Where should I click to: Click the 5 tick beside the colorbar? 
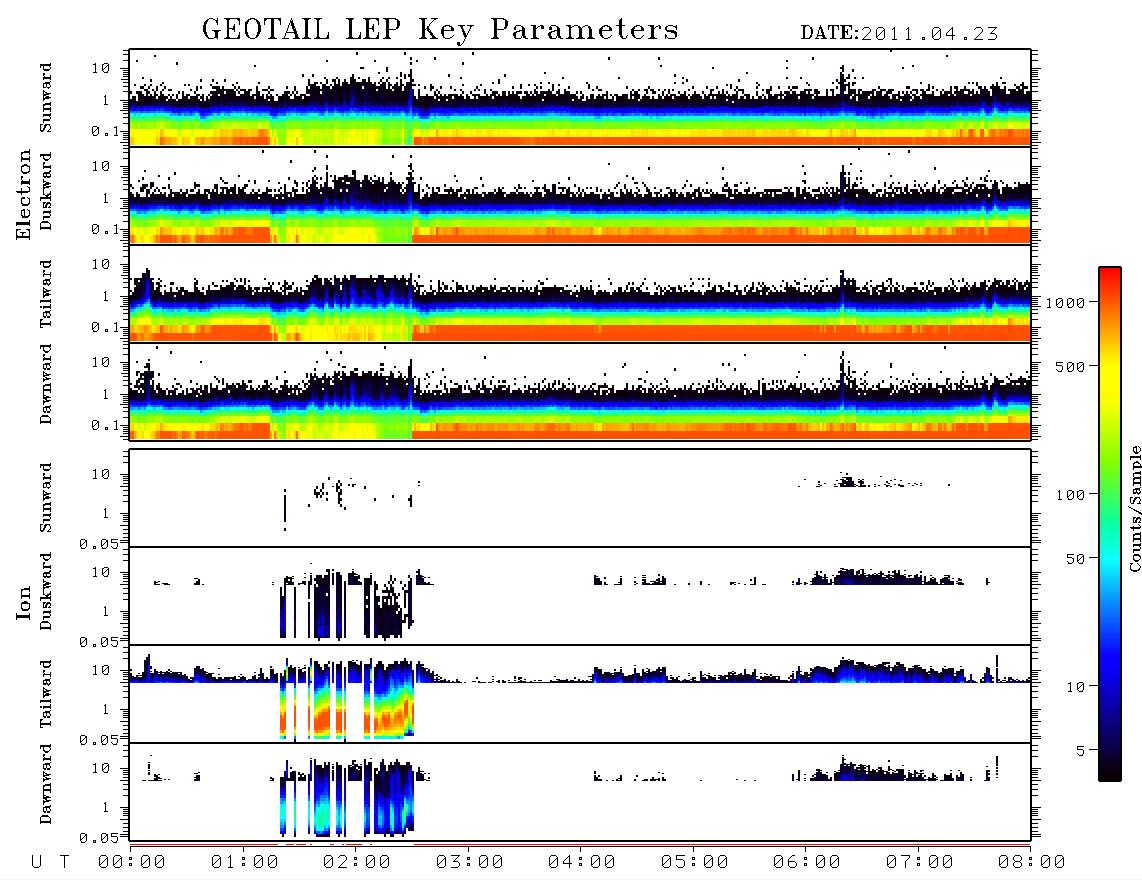tap(1080, 750)
